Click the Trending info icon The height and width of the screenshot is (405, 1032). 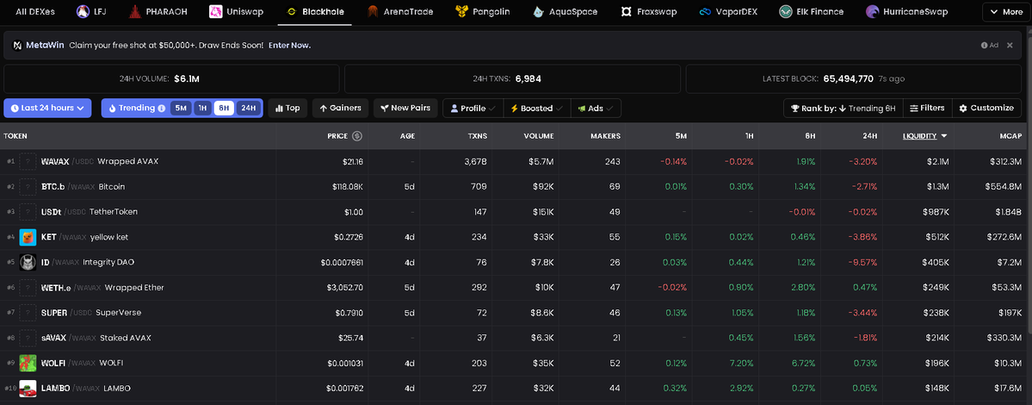[162, 108]
